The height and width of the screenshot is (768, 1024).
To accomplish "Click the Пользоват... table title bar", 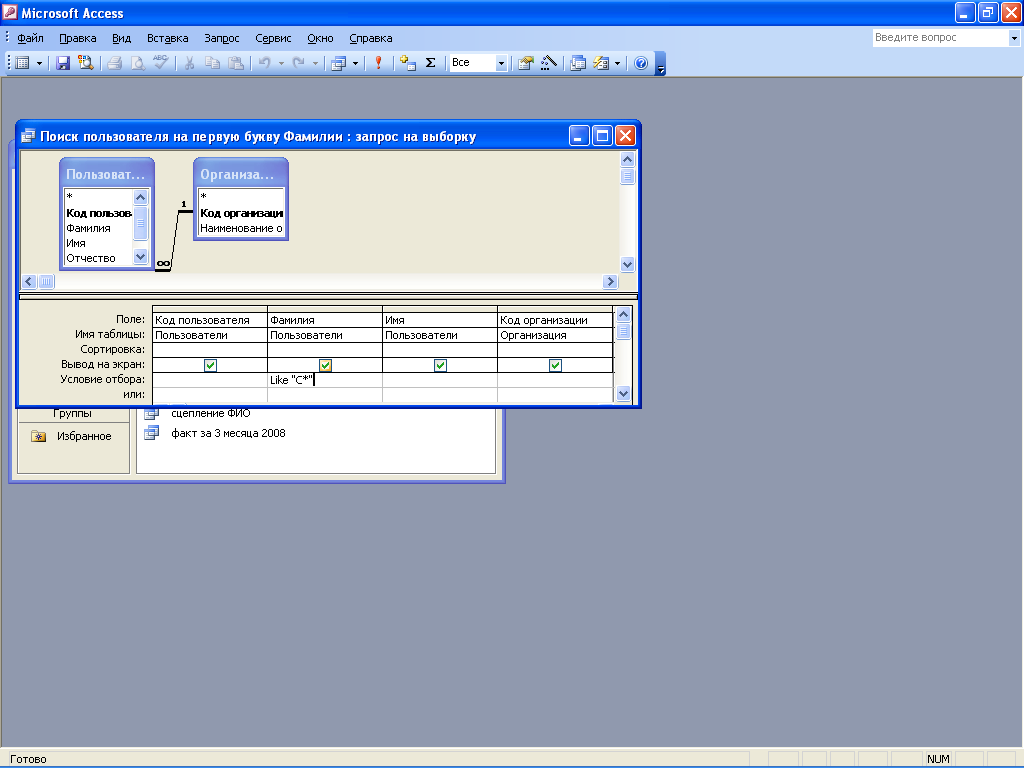I will (x=106, y=174).
